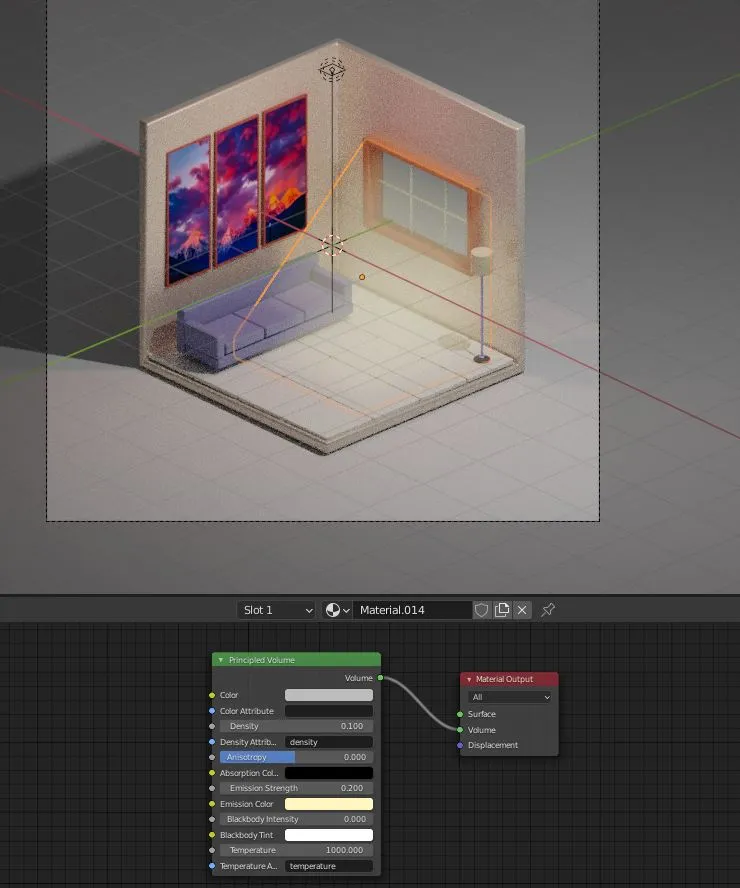Edit the Material.014 name field
740x888 pixels.
point(412,610)
